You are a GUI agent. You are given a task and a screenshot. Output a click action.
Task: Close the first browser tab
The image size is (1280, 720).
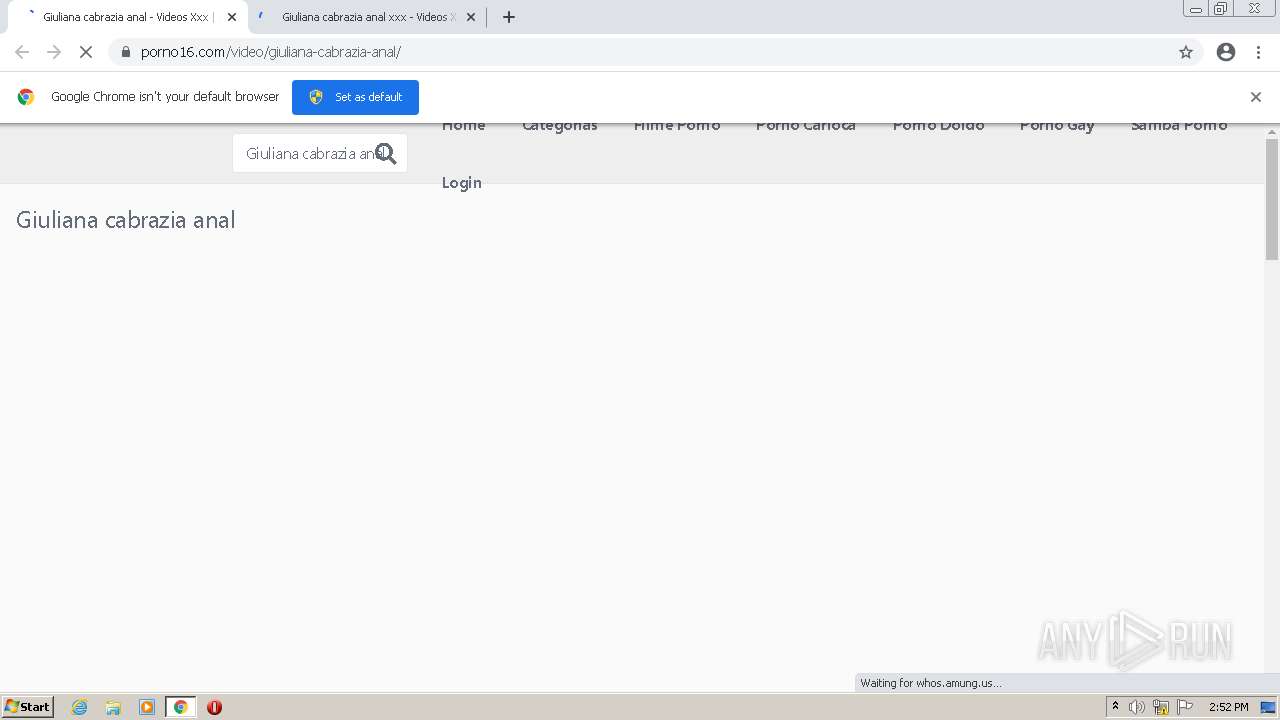tap(232, 17)
